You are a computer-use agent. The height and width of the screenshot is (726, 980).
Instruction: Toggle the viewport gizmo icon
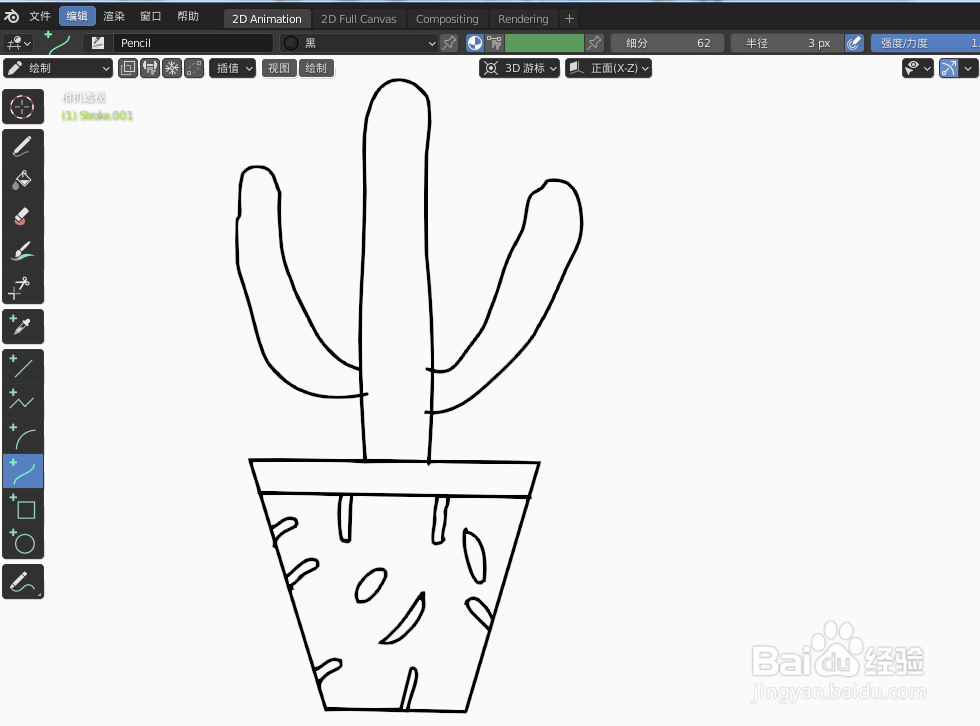coord(949,68)
